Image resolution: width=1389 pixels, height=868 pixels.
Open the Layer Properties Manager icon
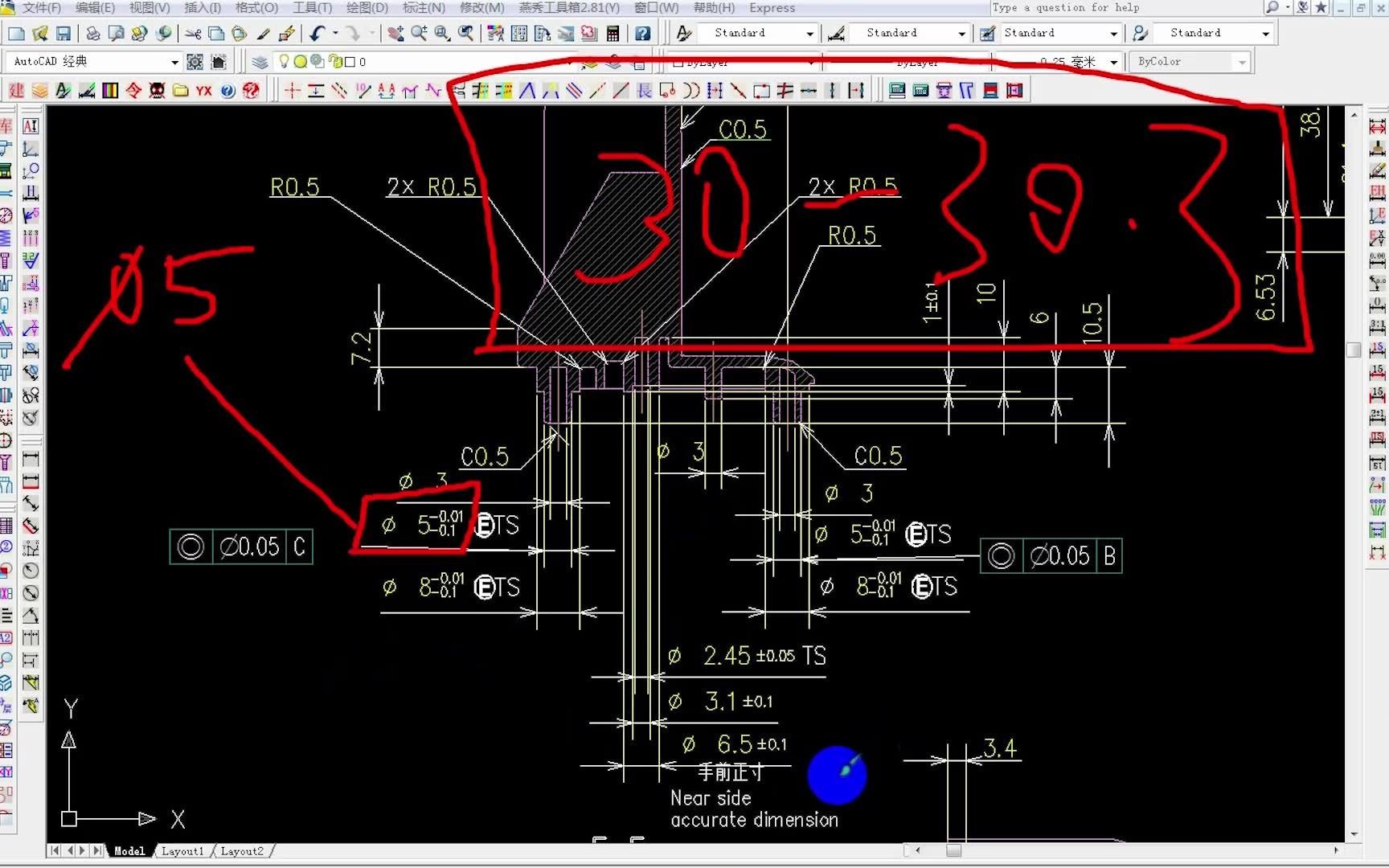click(x=260, y=62)
